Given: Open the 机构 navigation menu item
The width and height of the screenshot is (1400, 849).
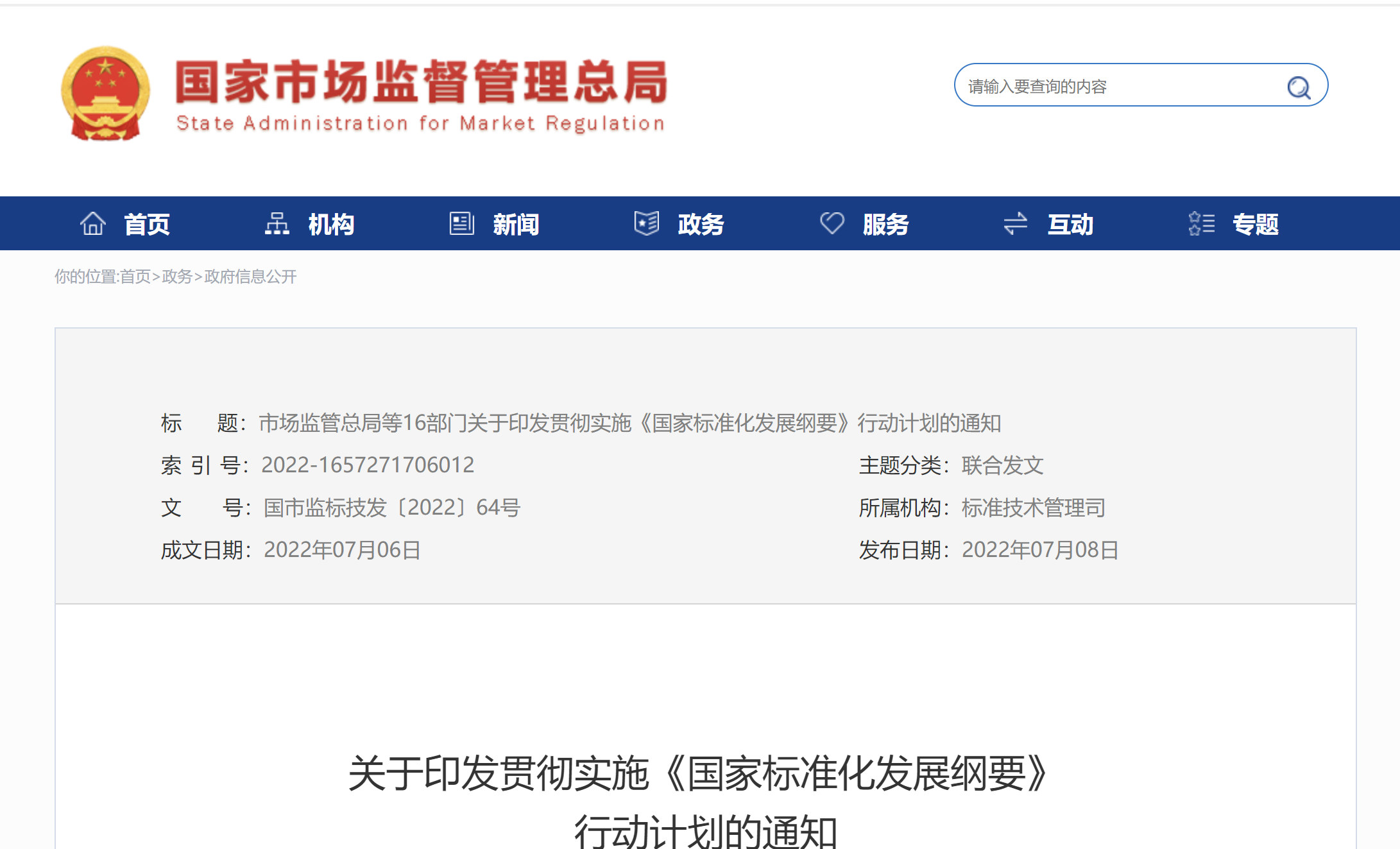Looking at the screenshot, I should (x=331, y=225).
